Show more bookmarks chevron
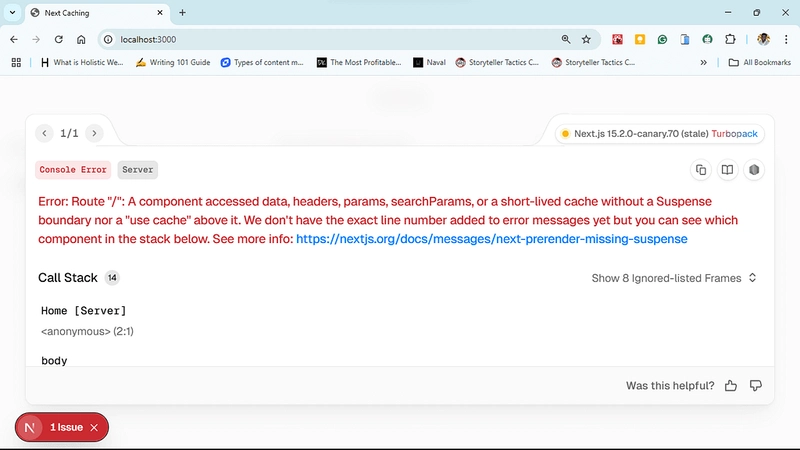The image size is (800, 450). [704, 62]
